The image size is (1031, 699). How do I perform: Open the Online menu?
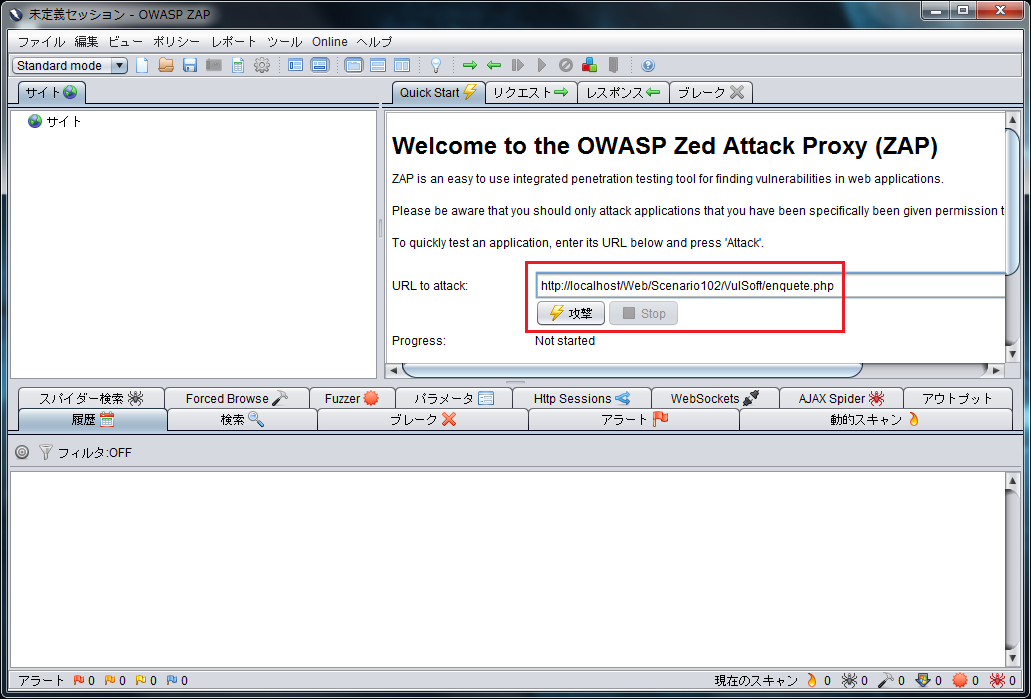[x=329, y=42]
